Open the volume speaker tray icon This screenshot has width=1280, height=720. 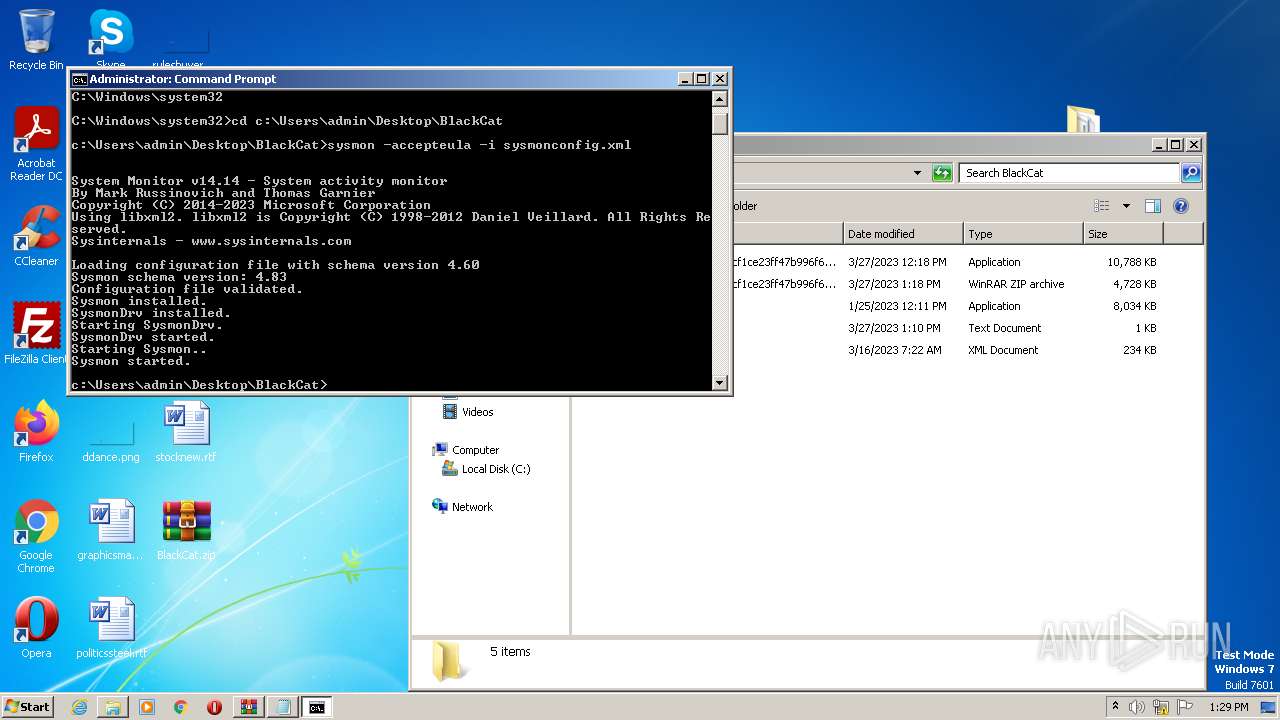click(x=1137, y=707)
